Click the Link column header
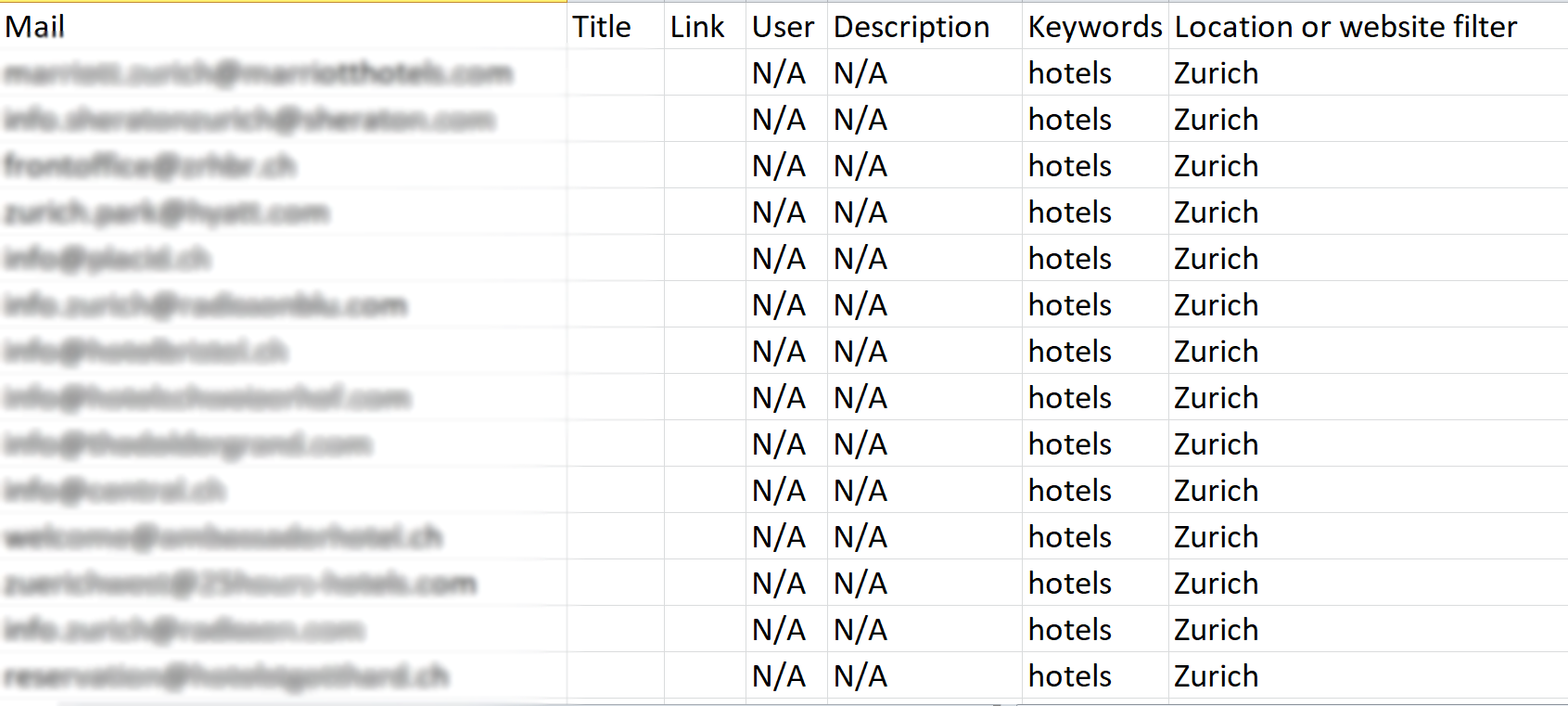The width and height of the screenshot is (1568, 706). (x=697, y=27)
